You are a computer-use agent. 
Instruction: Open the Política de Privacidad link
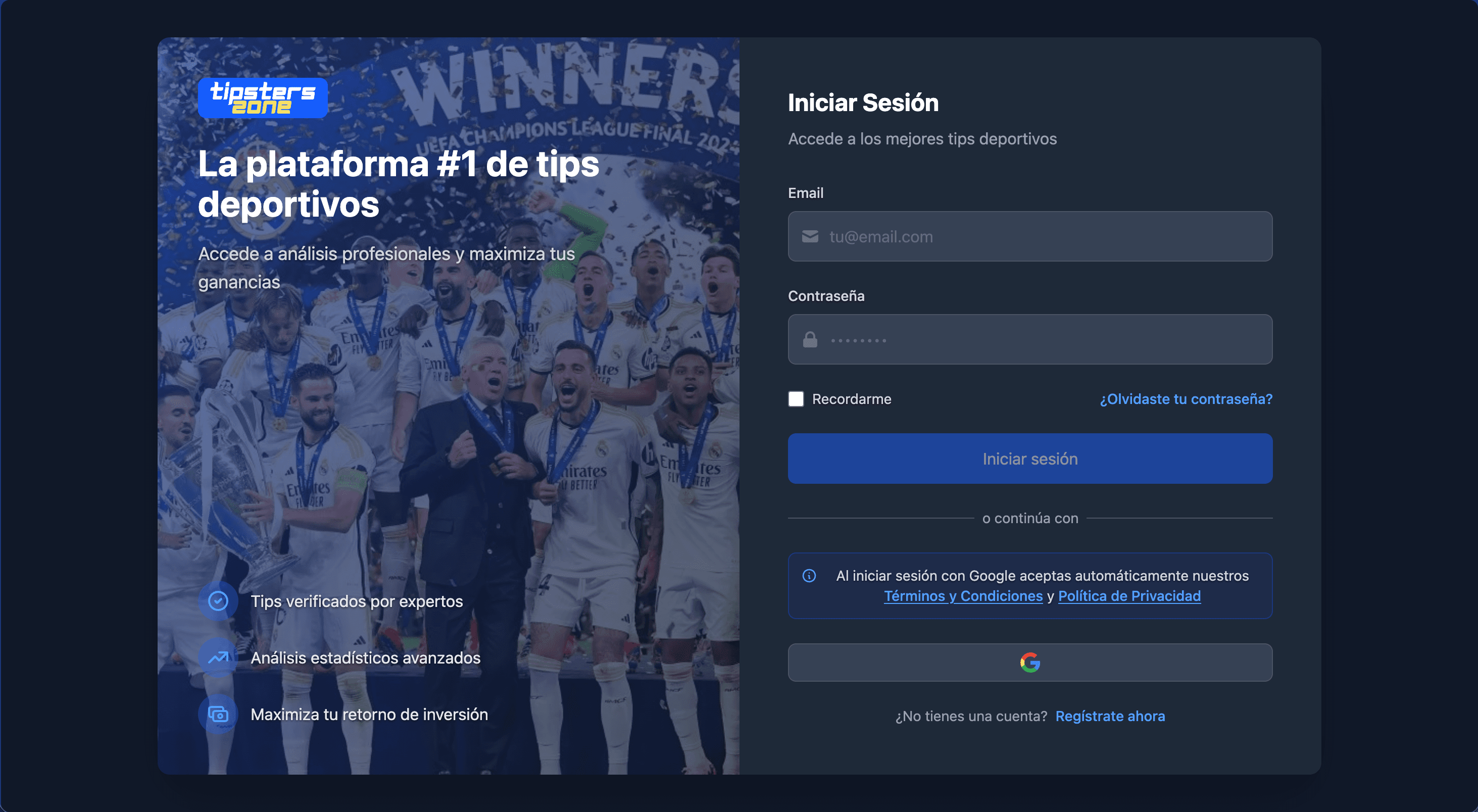[1129, 596]
